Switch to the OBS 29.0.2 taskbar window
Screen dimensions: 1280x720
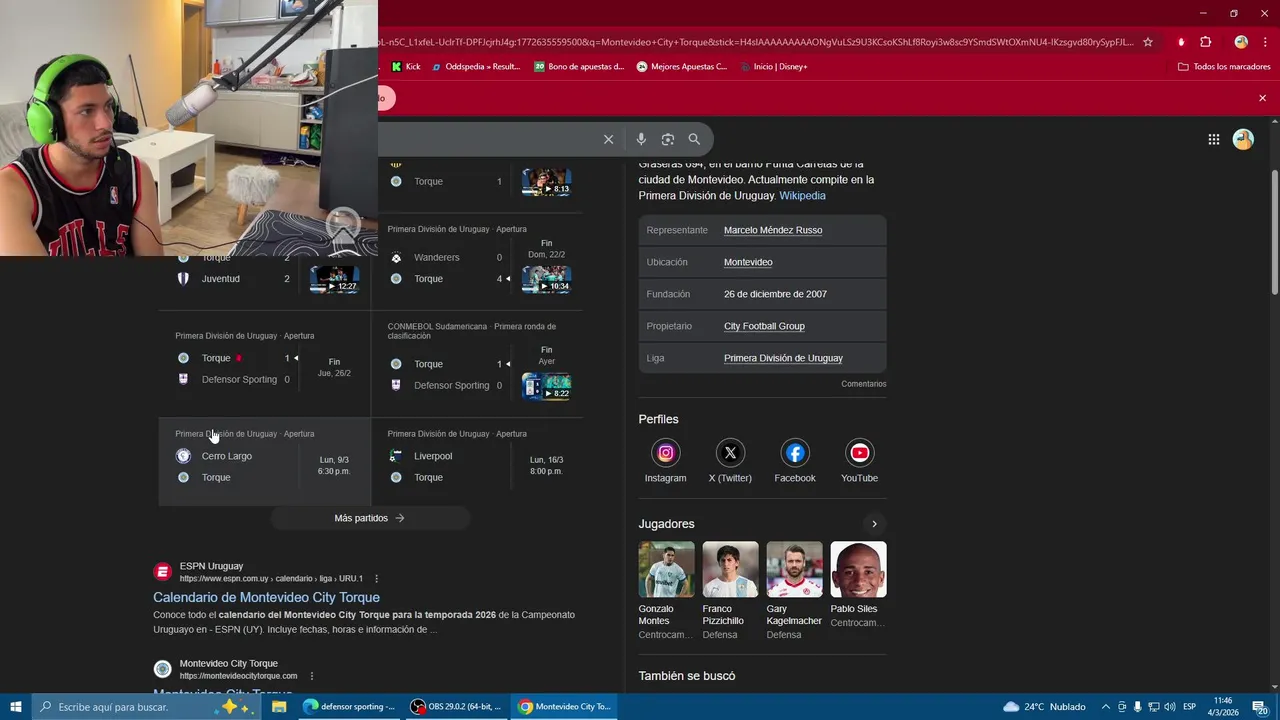pyautogui.click(x=456, y=707)
